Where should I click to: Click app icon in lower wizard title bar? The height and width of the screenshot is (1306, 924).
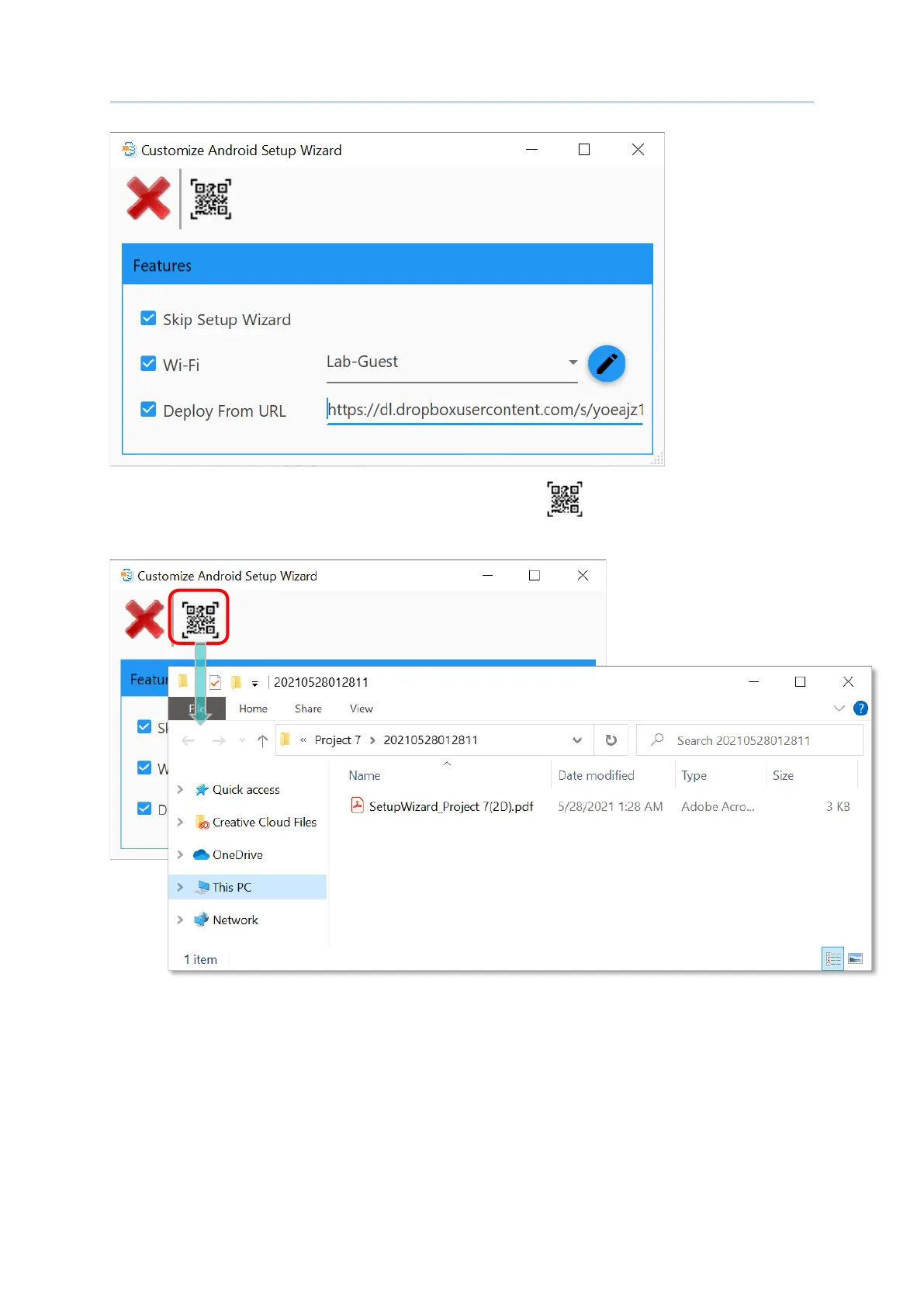(127, 576)
